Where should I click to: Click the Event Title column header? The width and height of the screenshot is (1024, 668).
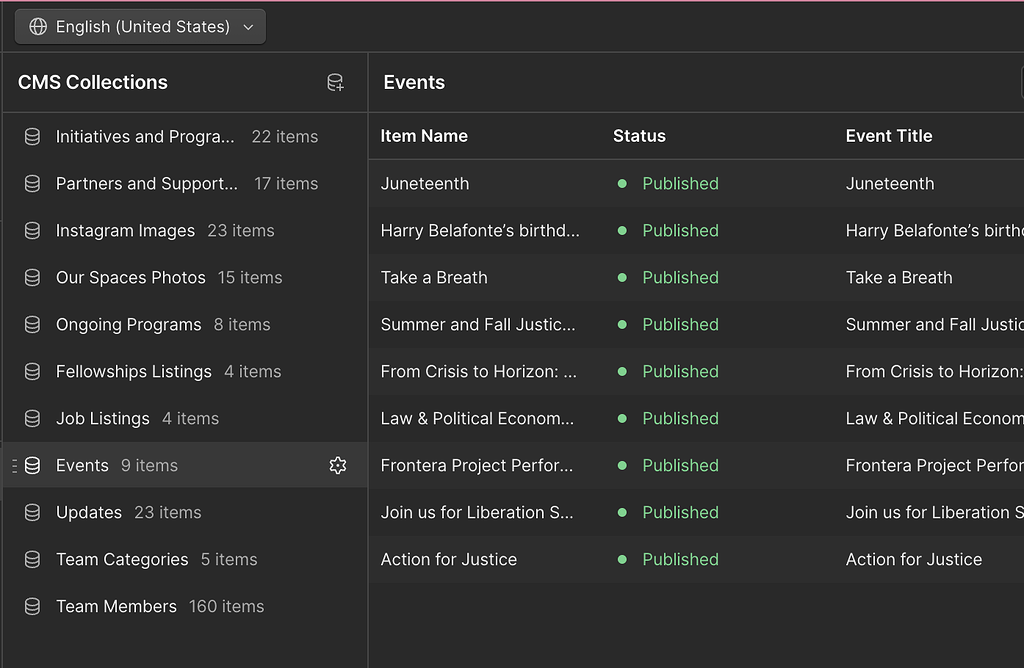(x=889, y=136)
